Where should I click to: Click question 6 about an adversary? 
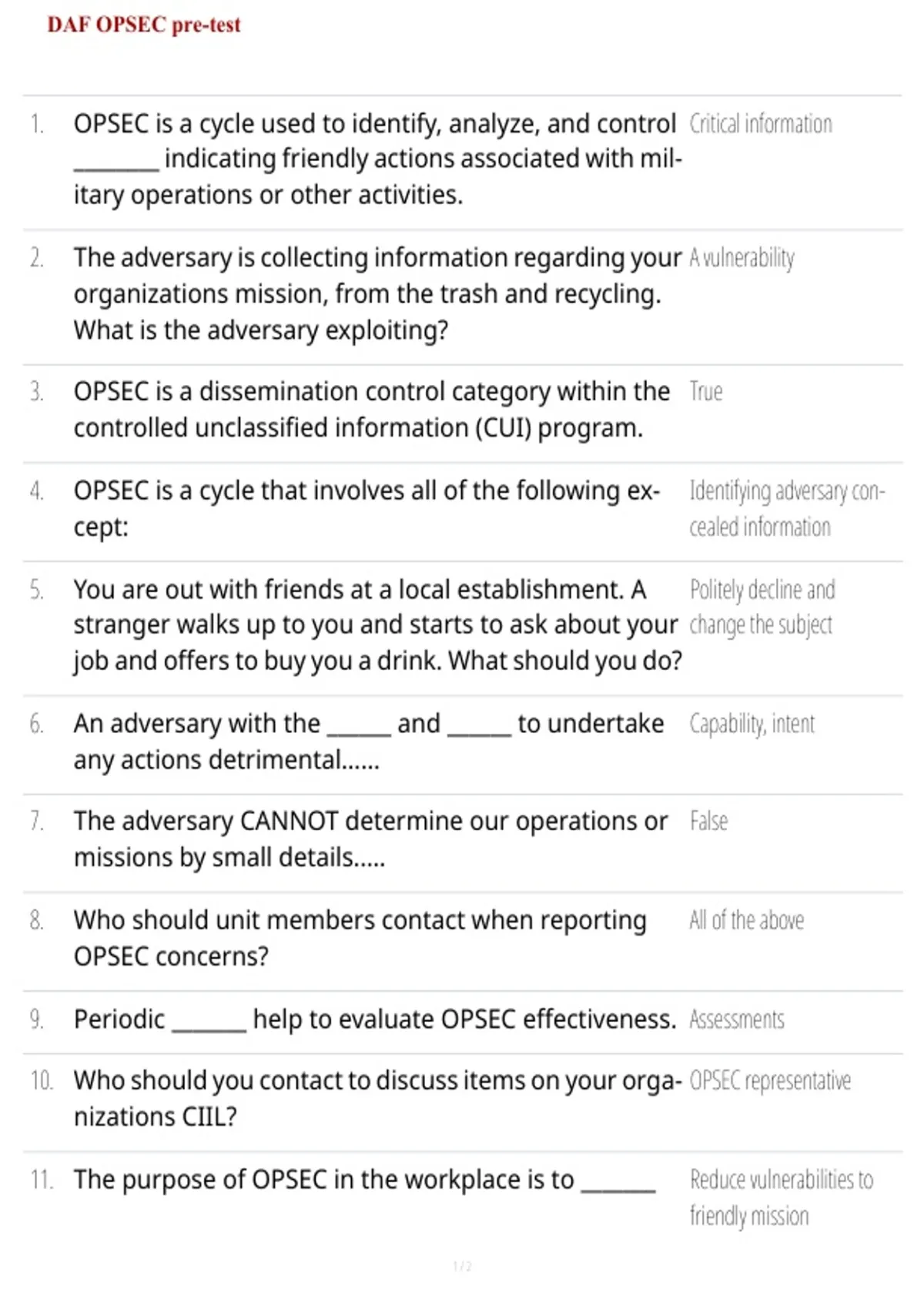pos(369,742)
